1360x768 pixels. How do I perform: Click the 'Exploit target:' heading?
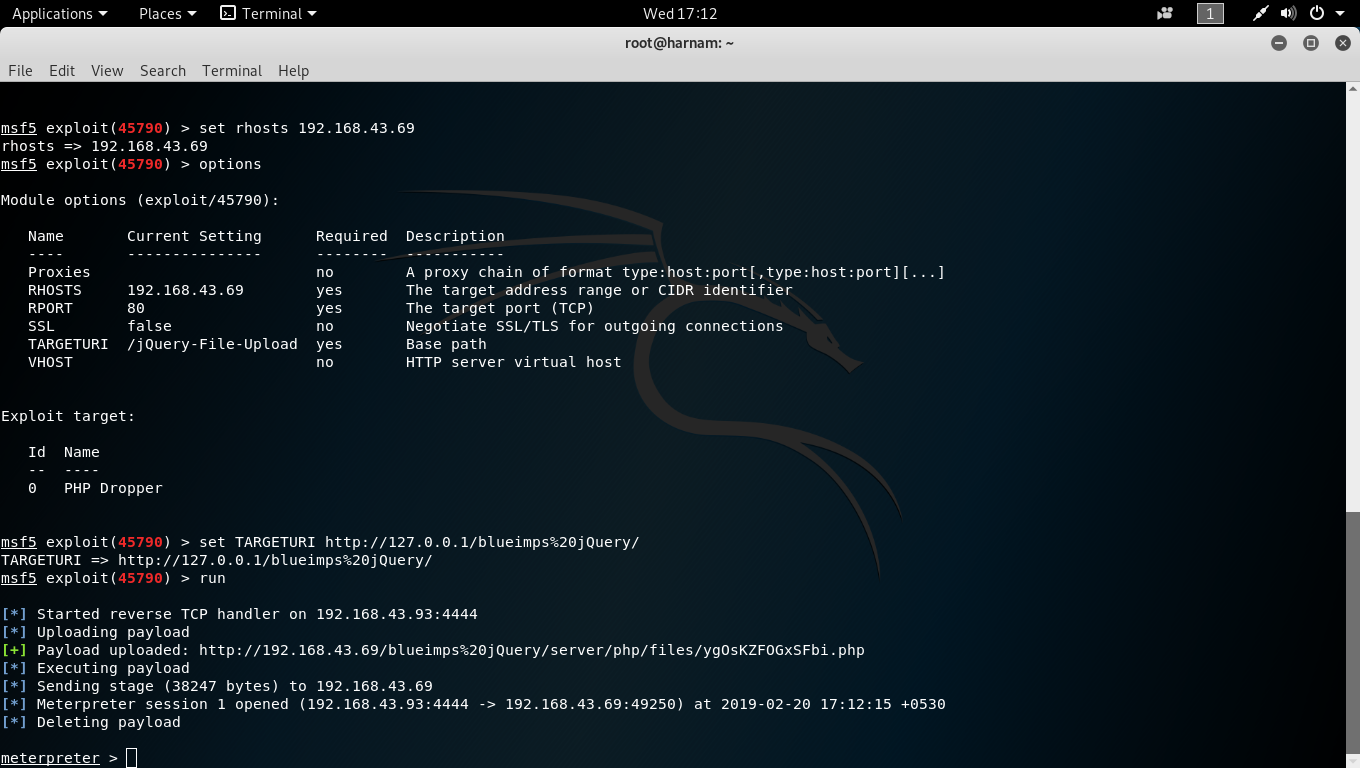(68, 416)
